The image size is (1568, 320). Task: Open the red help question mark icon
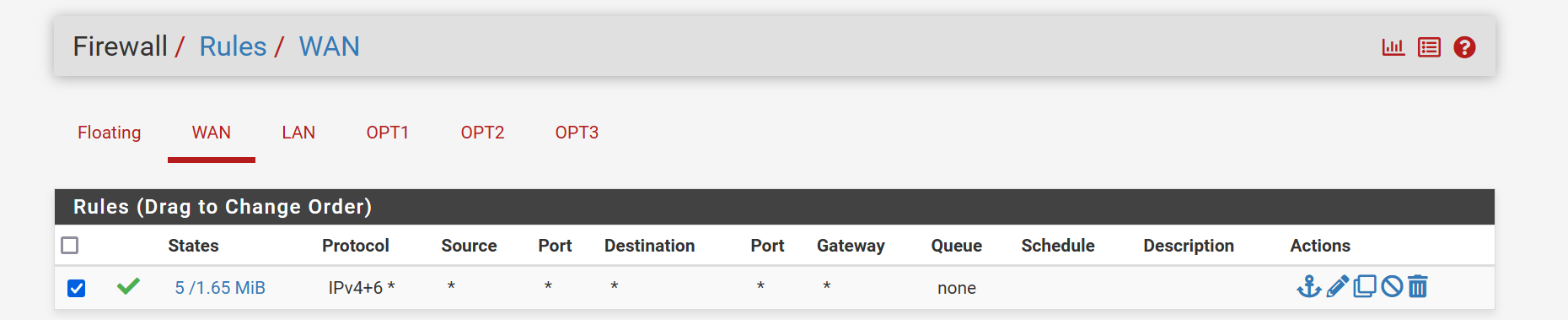(x=1464, y=47)
